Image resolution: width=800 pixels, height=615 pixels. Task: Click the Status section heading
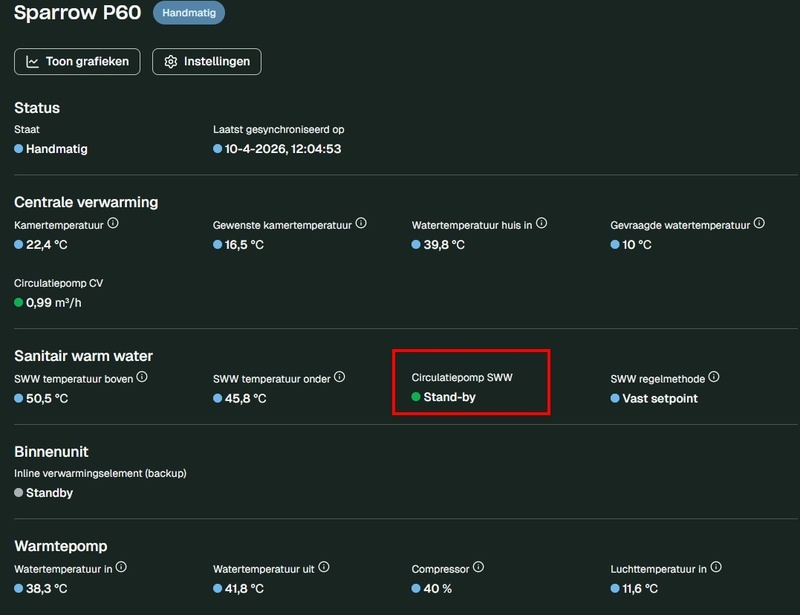[x=37, y=108]
